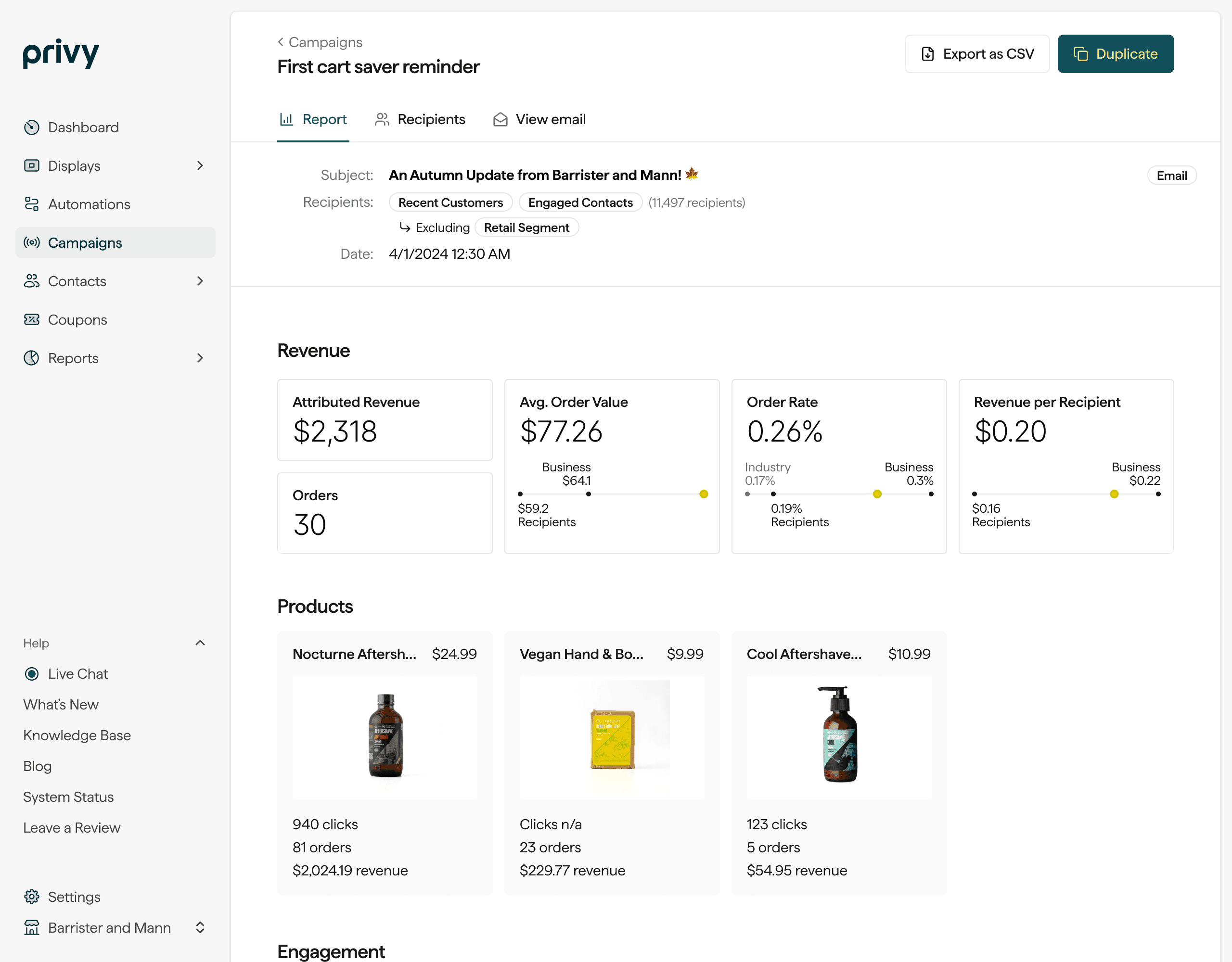Open the System Status link
Image resolution: width=1232 pixels, height=962 pixels.
(x=68, y=797)
